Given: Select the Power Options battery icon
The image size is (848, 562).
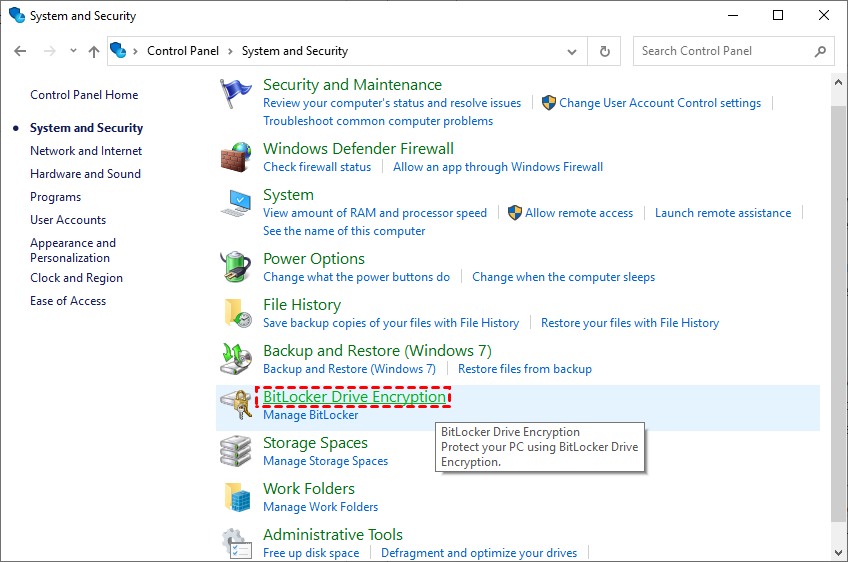Looking at the screenshot, I should 236,267.
